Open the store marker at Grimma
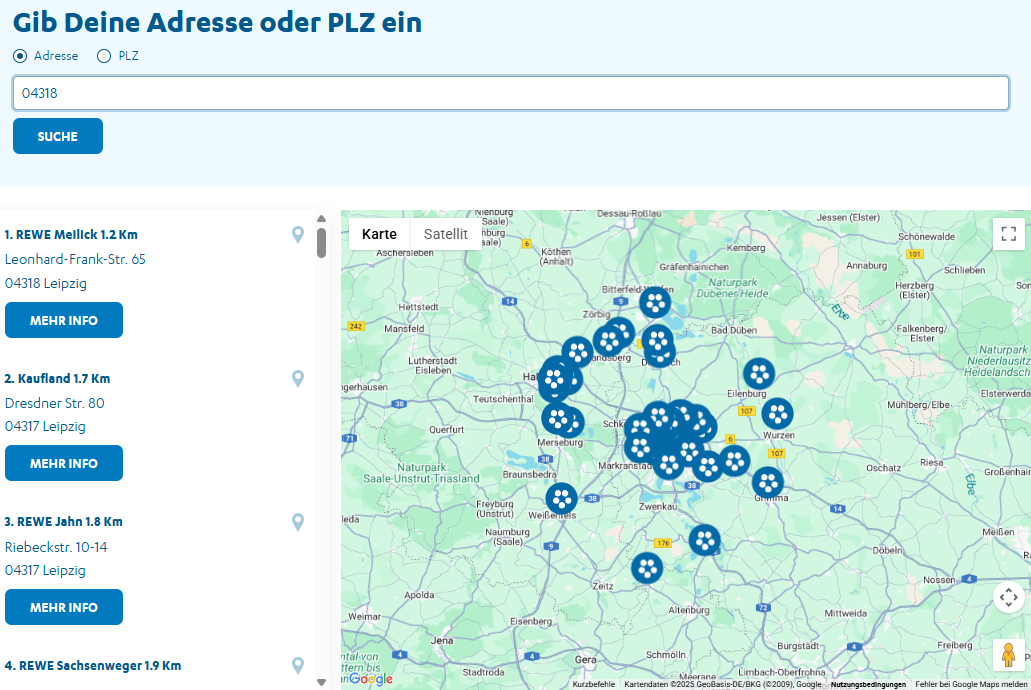Screen dimensions: 1031x690 [x=767, y=483]
